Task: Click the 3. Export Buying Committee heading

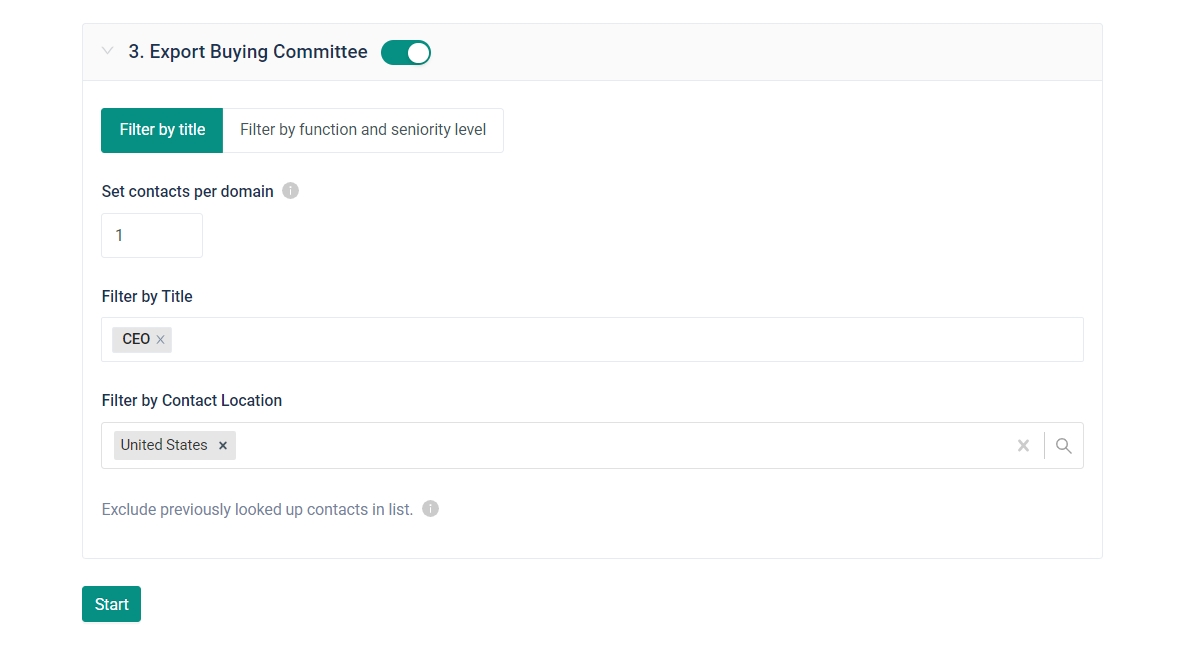Action: pyautogui.click(x=248, y=52)
